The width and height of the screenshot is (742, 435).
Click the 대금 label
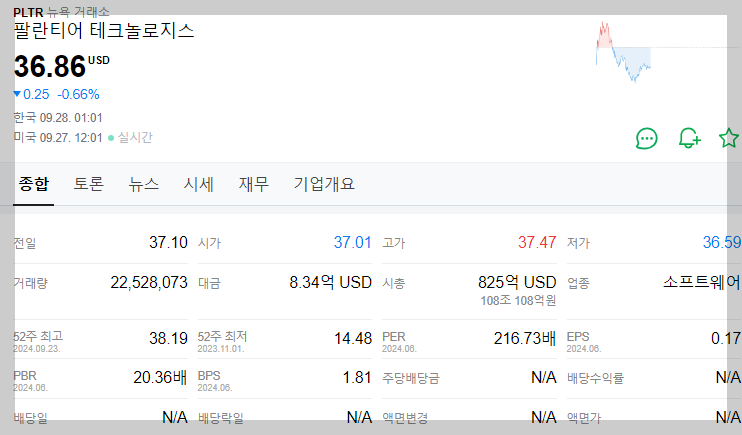(209, 284)
